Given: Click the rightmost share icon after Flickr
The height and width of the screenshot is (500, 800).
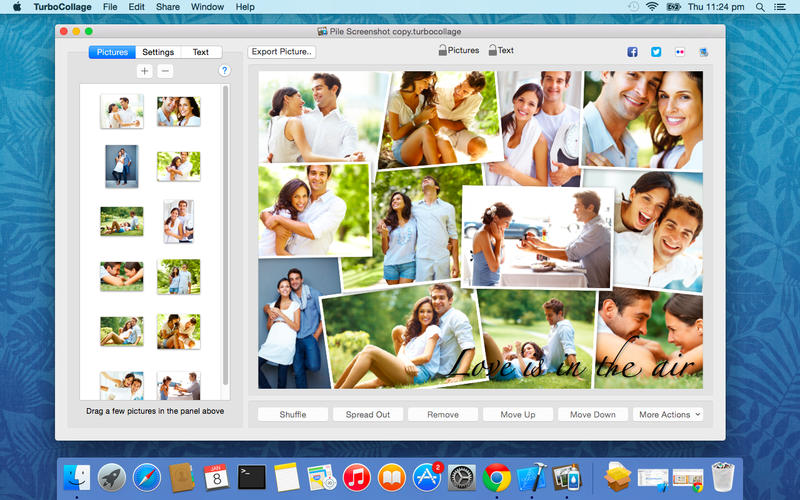Looking at the screenshot, I should point(704,52).
